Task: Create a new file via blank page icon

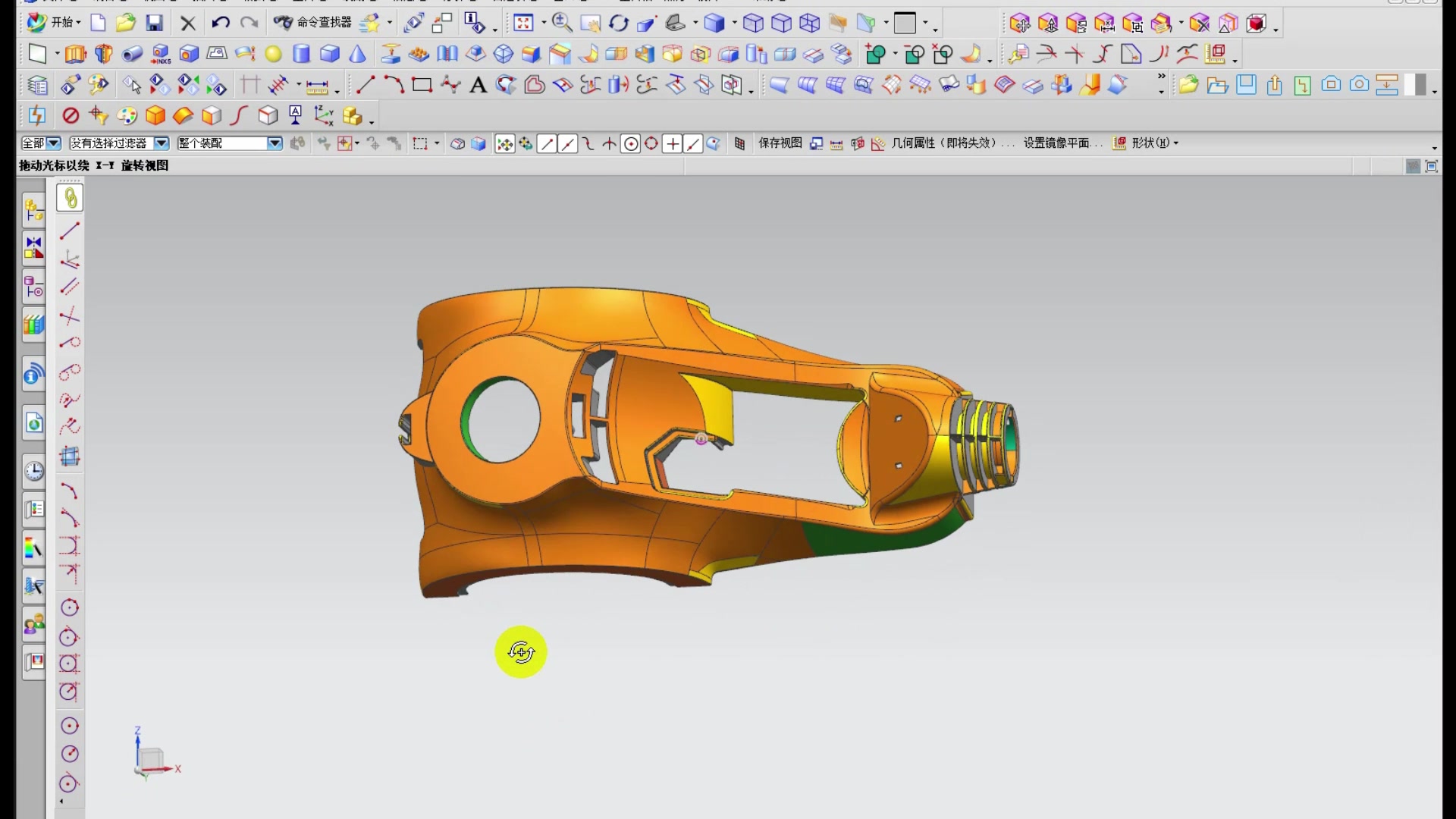Action: [98, 23]
